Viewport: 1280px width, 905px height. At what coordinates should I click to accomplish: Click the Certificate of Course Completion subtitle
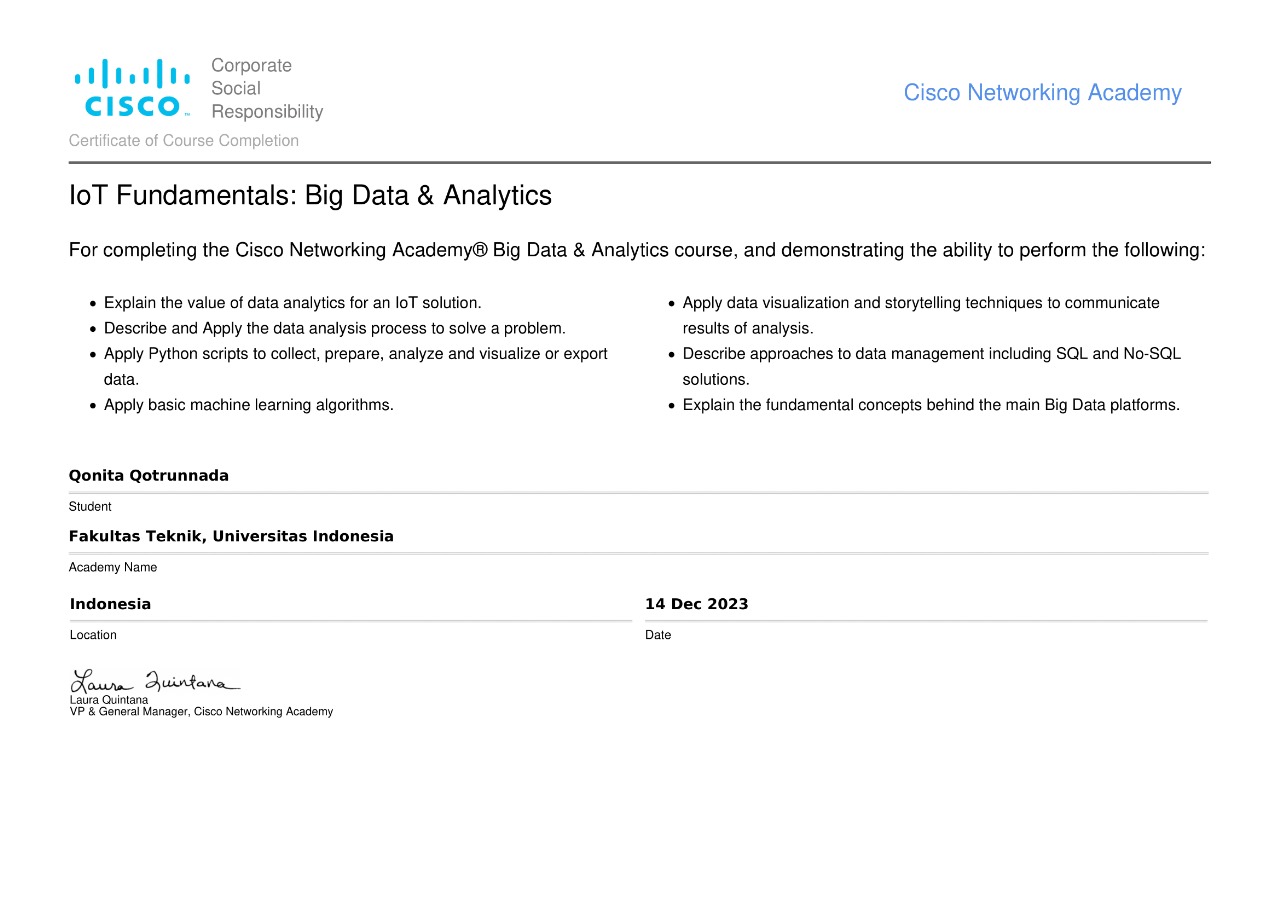pos(184,141)
